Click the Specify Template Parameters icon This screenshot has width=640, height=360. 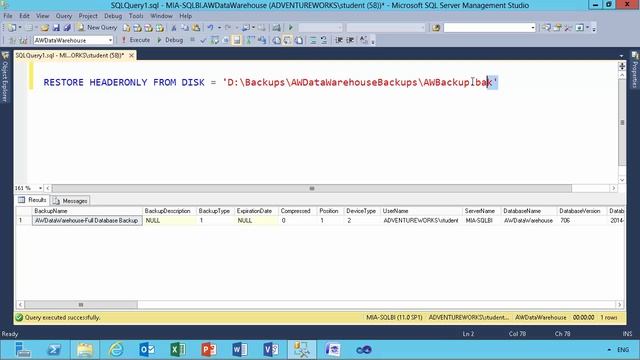[x=363, y=40]
